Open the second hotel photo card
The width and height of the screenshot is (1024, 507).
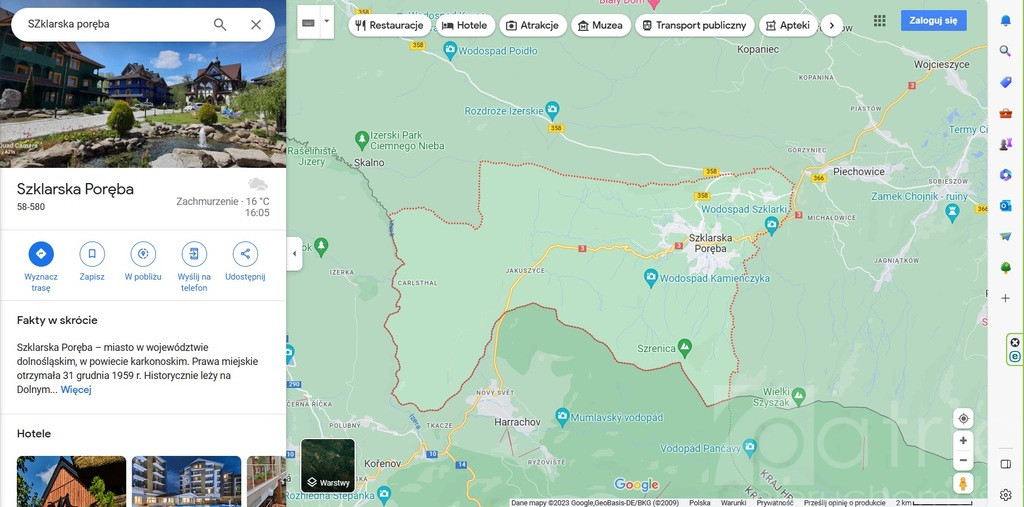(x=186, y=481)
